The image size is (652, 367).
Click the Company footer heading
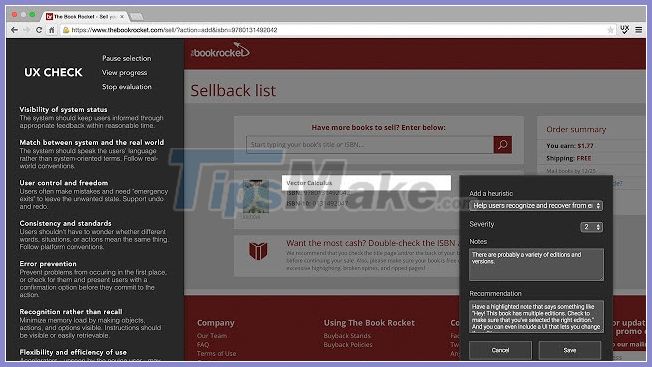[215, 323]
